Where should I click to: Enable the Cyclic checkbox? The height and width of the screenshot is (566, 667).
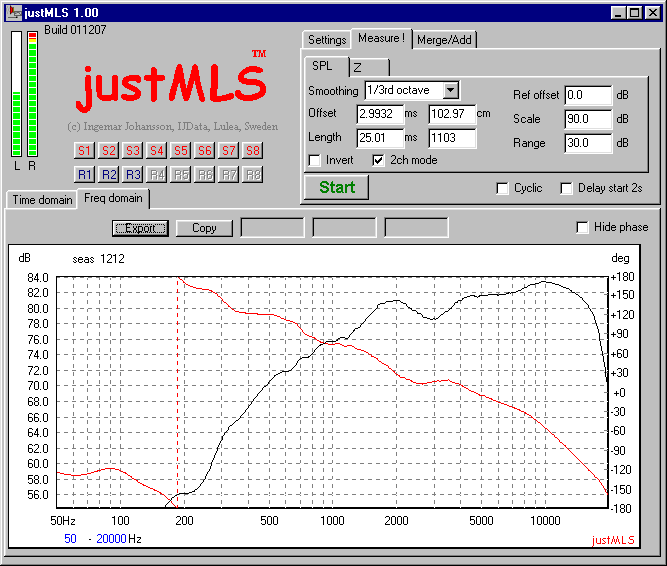(x=502, y=188)
